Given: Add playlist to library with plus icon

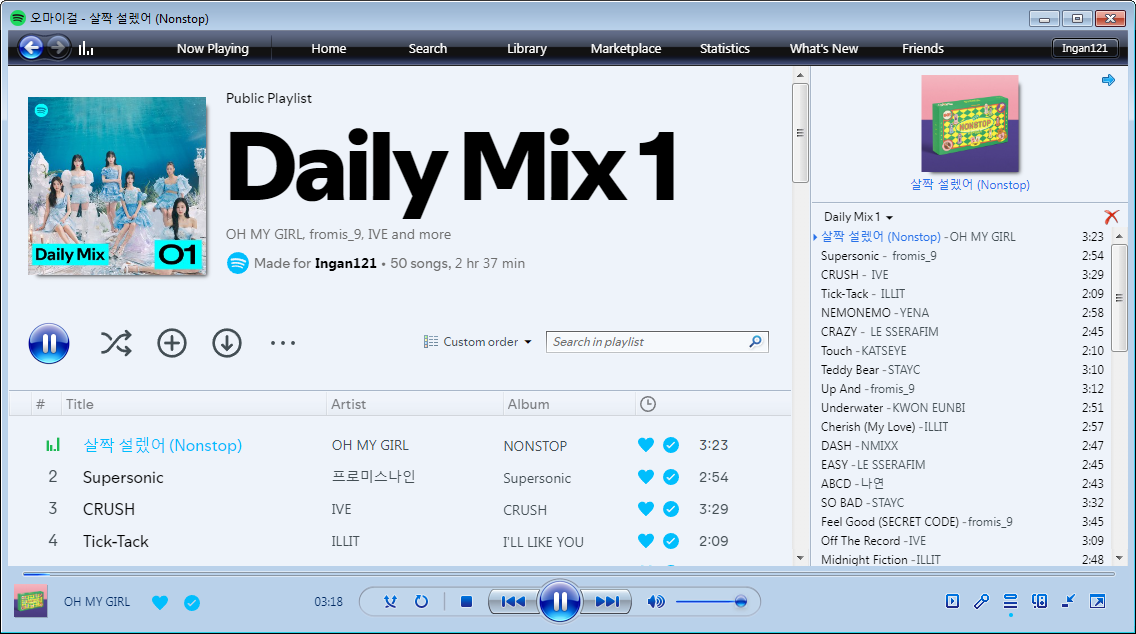Looking at the screenshot, I should pos(172,343).
